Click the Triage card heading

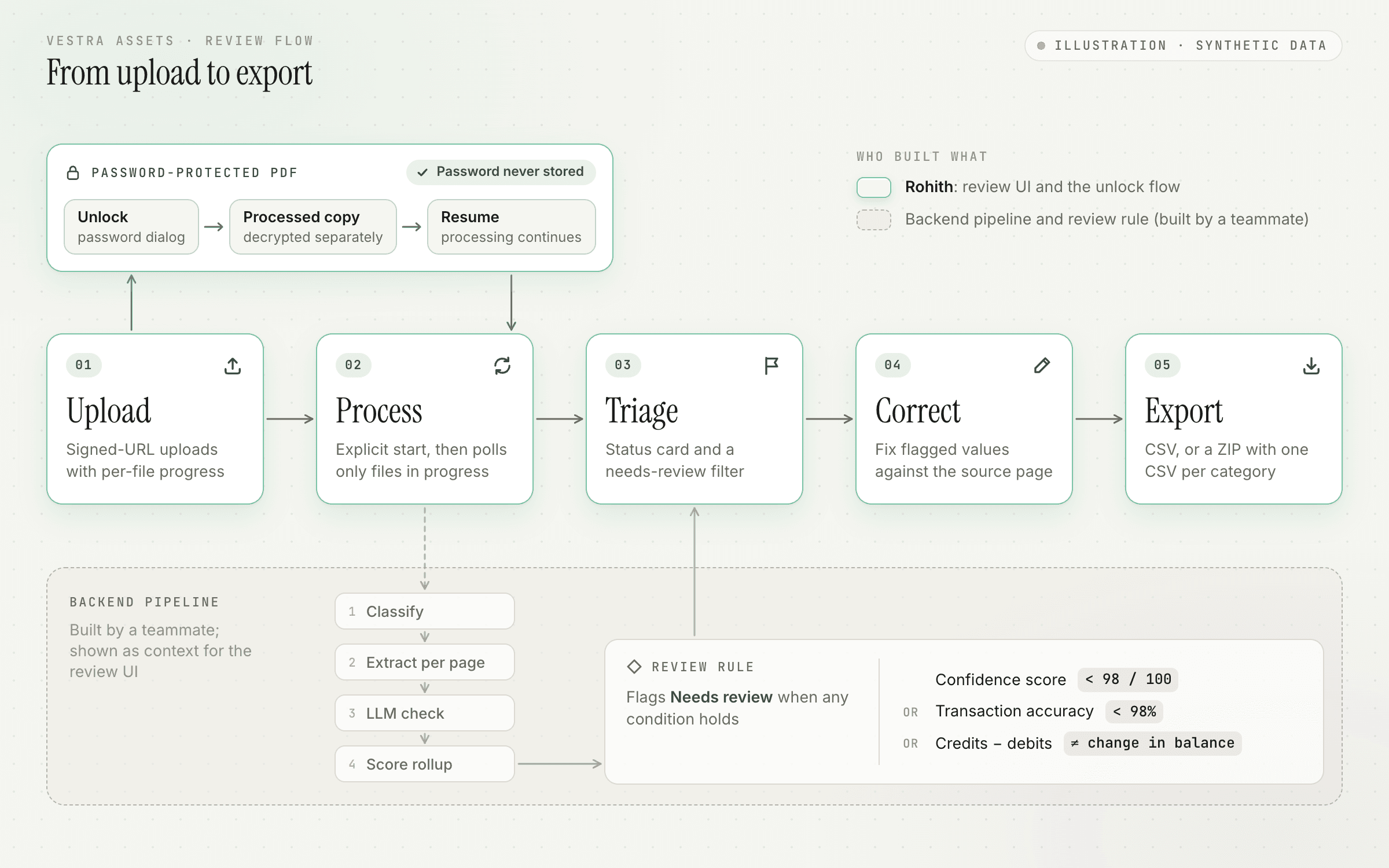click(x=642, y=411)
